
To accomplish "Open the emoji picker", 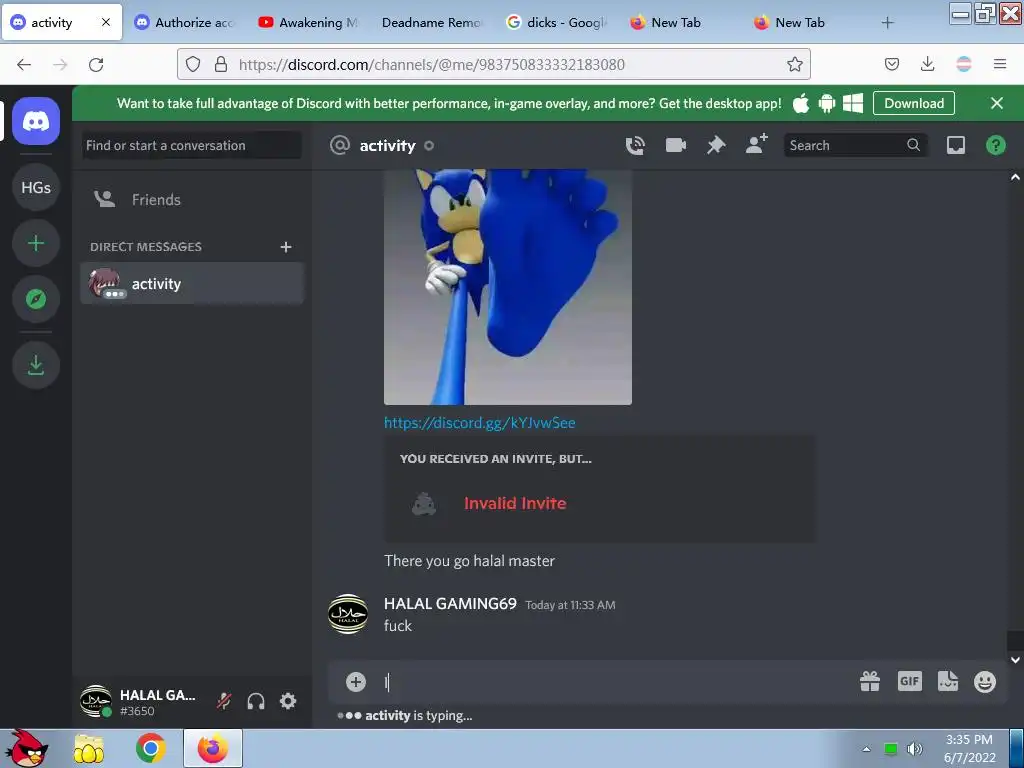I will [x=985, y=682].
